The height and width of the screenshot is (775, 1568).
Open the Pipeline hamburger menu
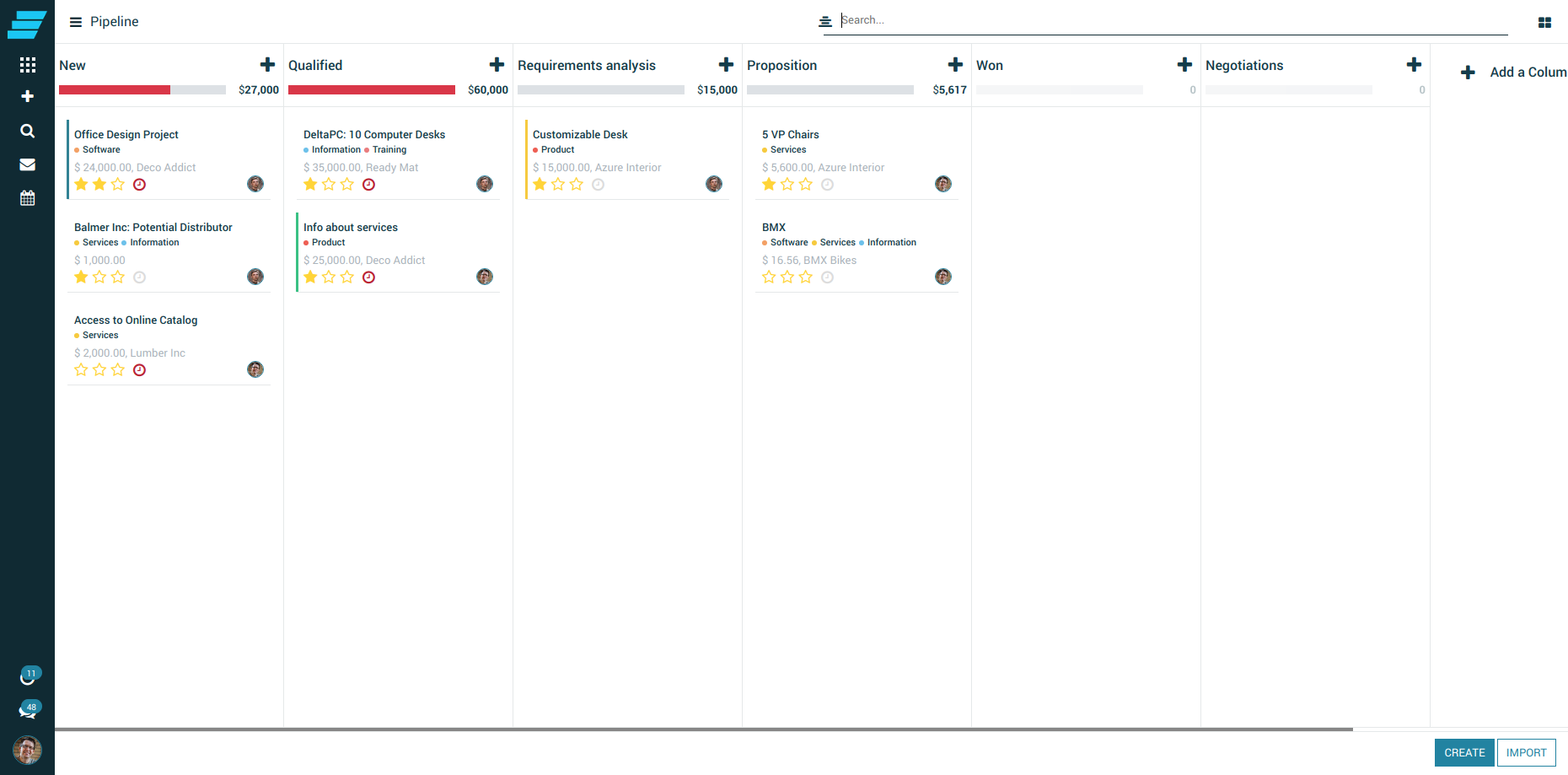pyautogui.click(x=76, y=22)
